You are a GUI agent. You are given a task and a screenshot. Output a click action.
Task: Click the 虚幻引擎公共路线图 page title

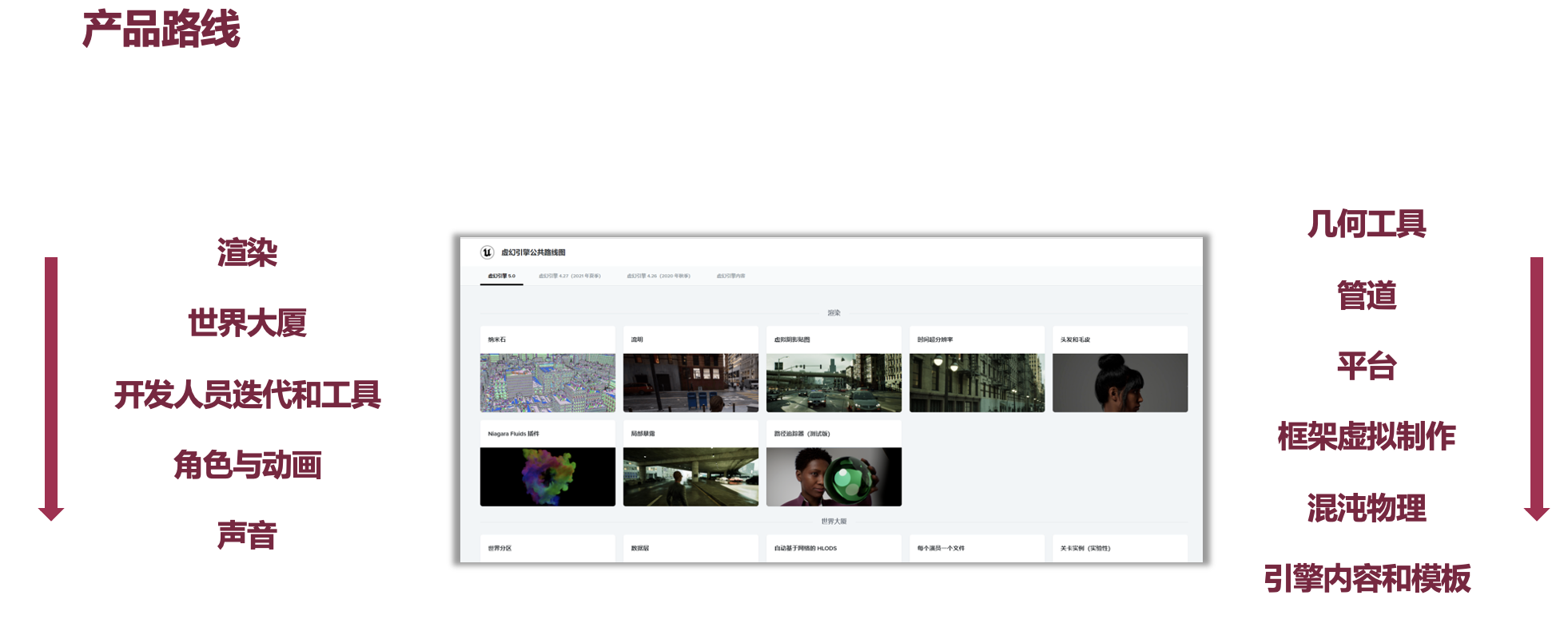click(x=533, y=252)
